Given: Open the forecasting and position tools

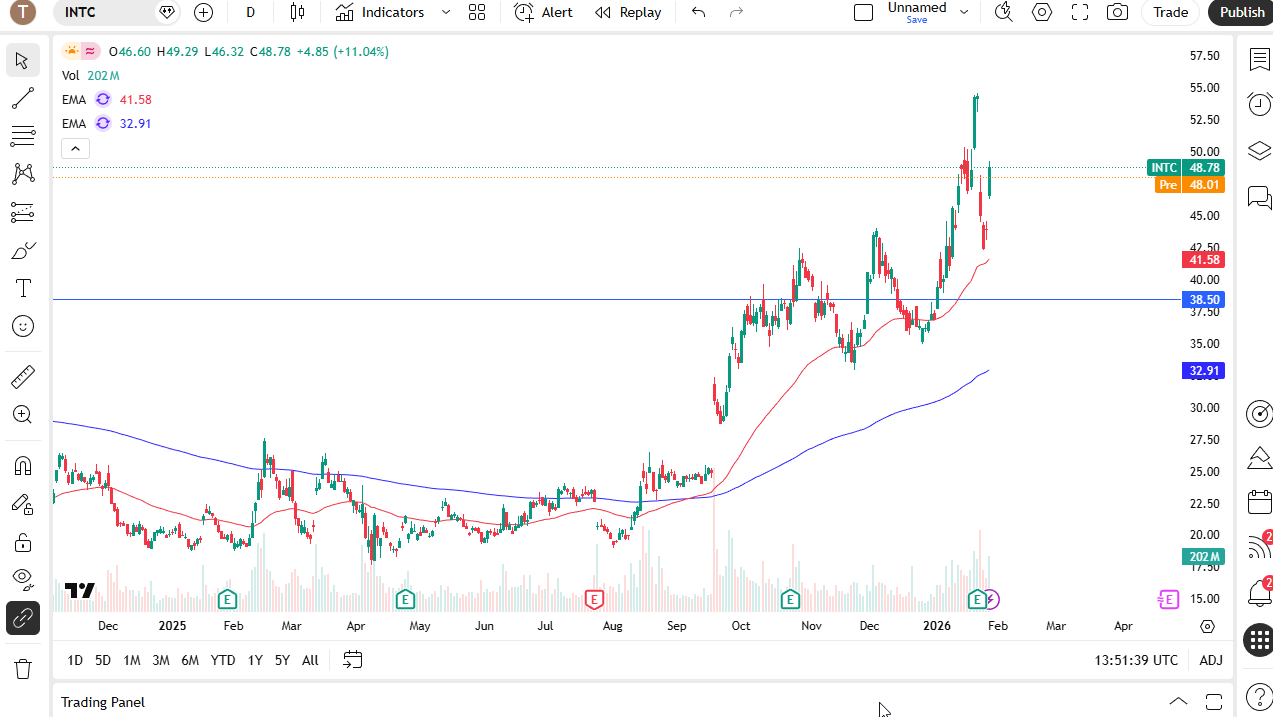Looking at the screenshot, I should (23, 212).
